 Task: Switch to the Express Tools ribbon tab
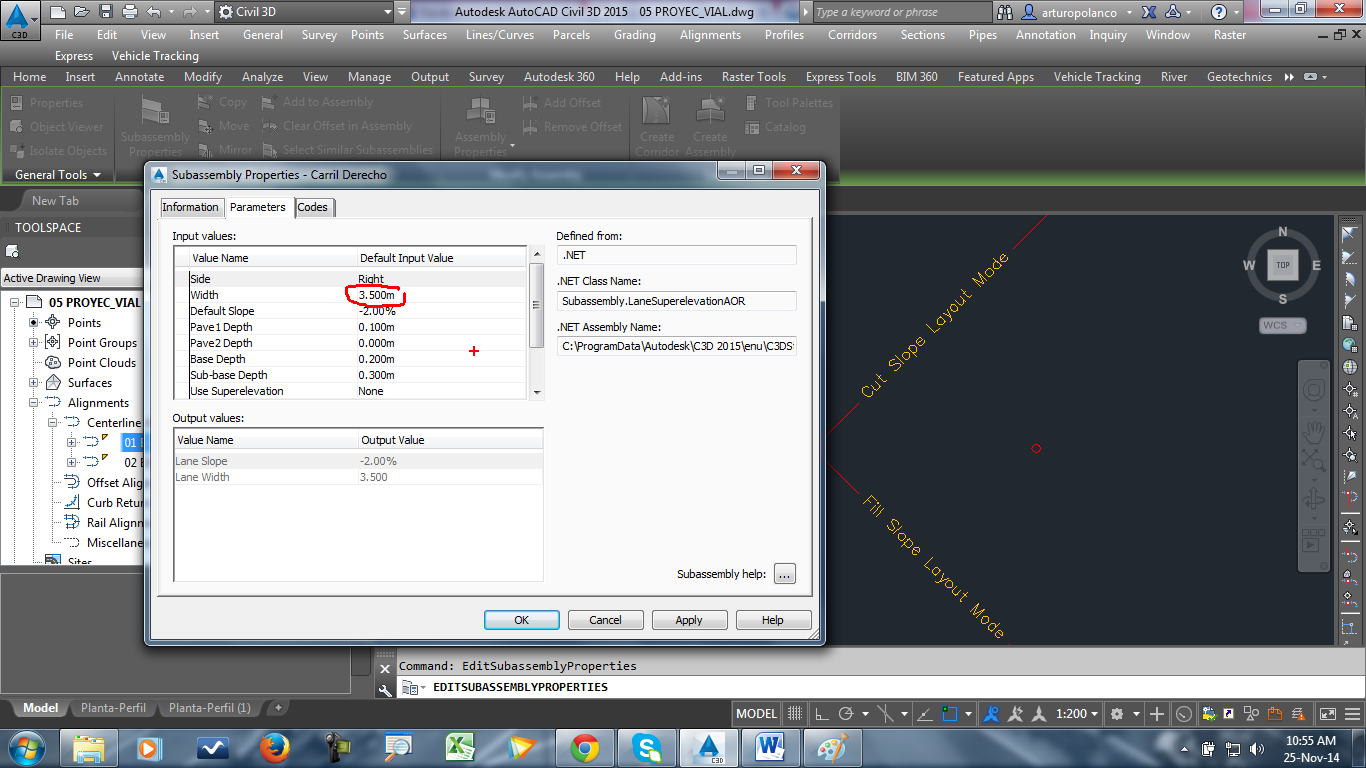point(840,77)
